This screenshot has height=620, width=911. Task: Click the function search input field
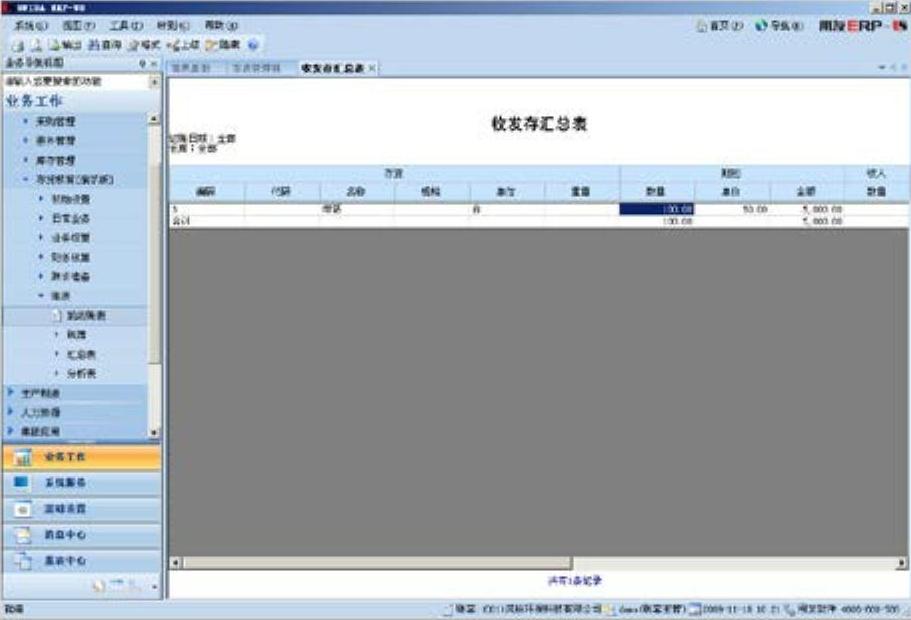point(75,81)
